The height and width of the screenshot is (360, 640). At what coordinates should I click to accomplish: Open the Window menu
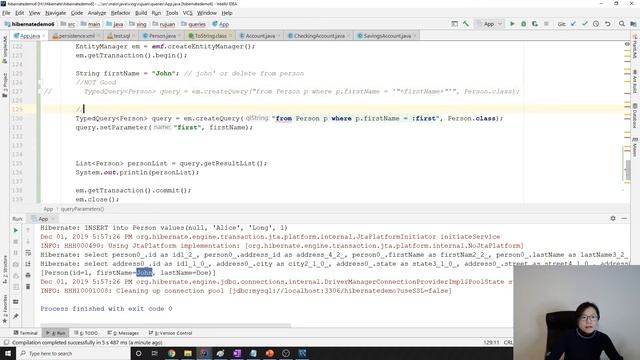click(x=207, y=13)
